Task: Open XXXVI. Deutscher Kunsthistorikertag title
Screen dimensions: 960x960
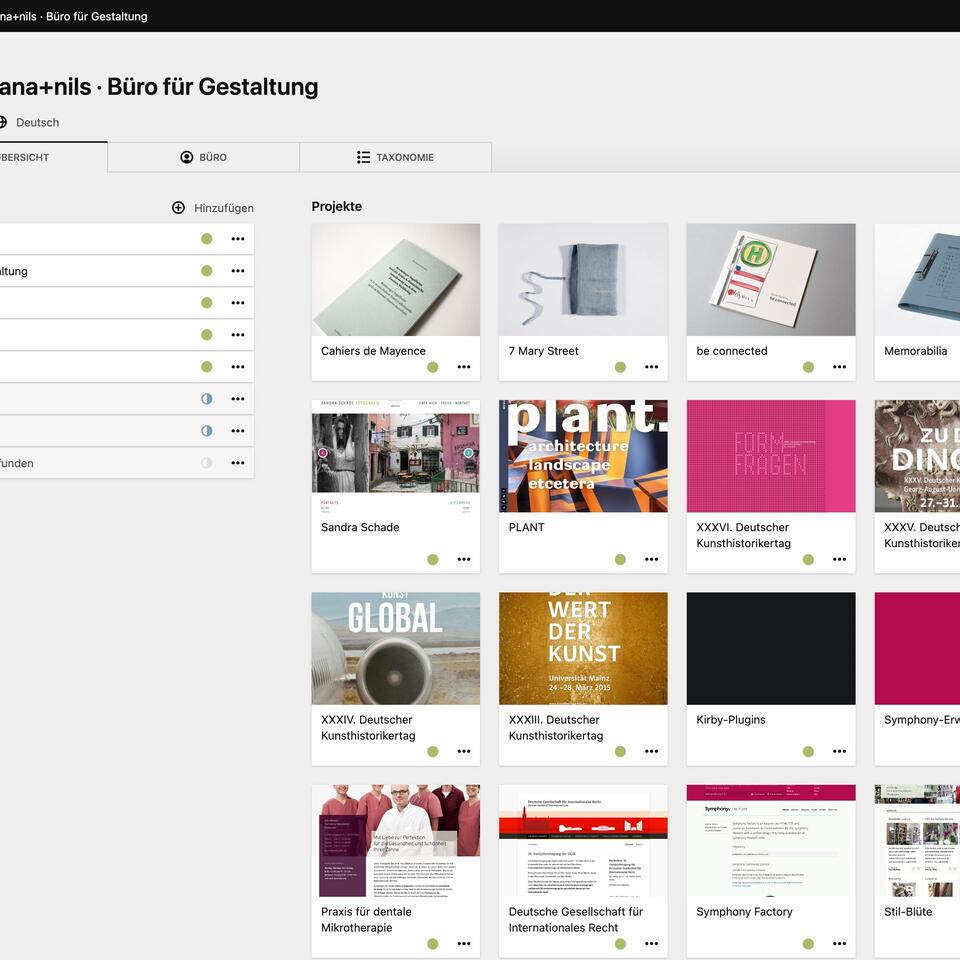Action: (x=743, y=535)
